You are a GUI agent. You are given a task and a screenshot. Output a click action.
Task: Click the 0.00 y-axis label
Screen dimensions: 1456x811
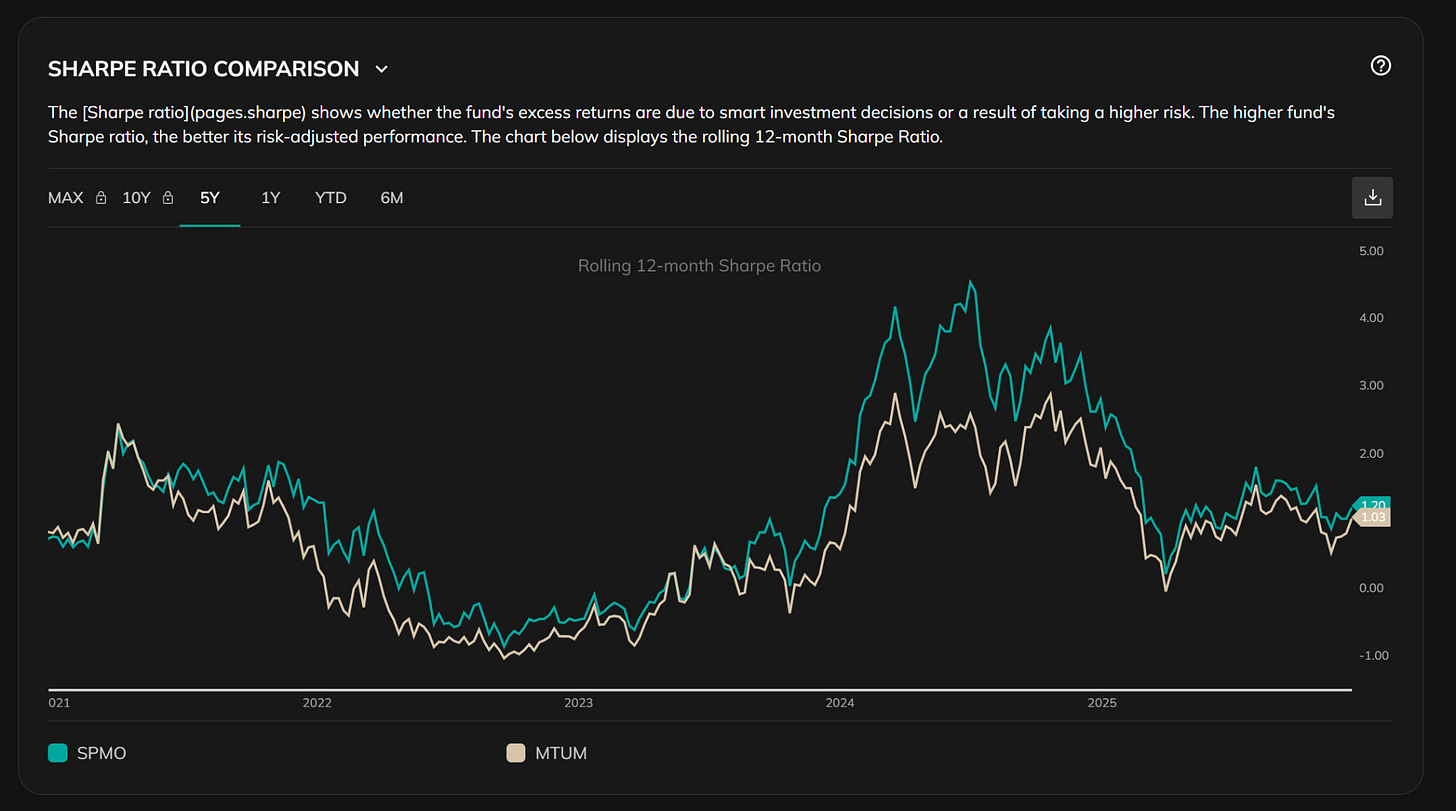pyautogui.click(x=1371, y=588)
